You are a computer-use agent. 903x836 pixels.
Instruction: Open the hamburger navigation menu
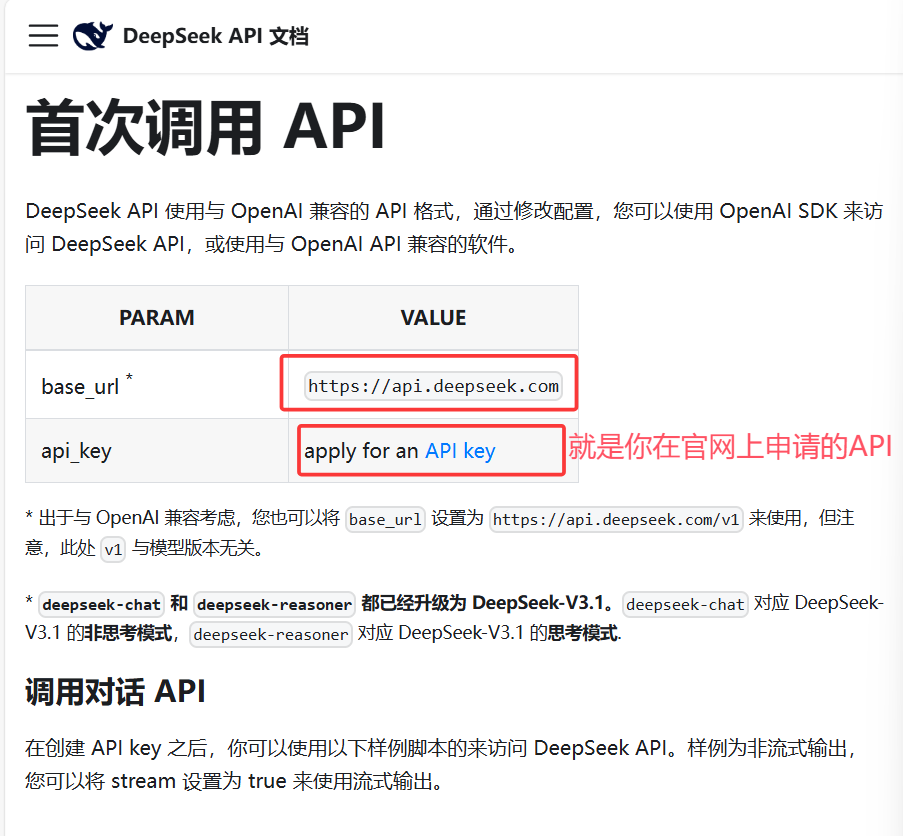(43, 36)
